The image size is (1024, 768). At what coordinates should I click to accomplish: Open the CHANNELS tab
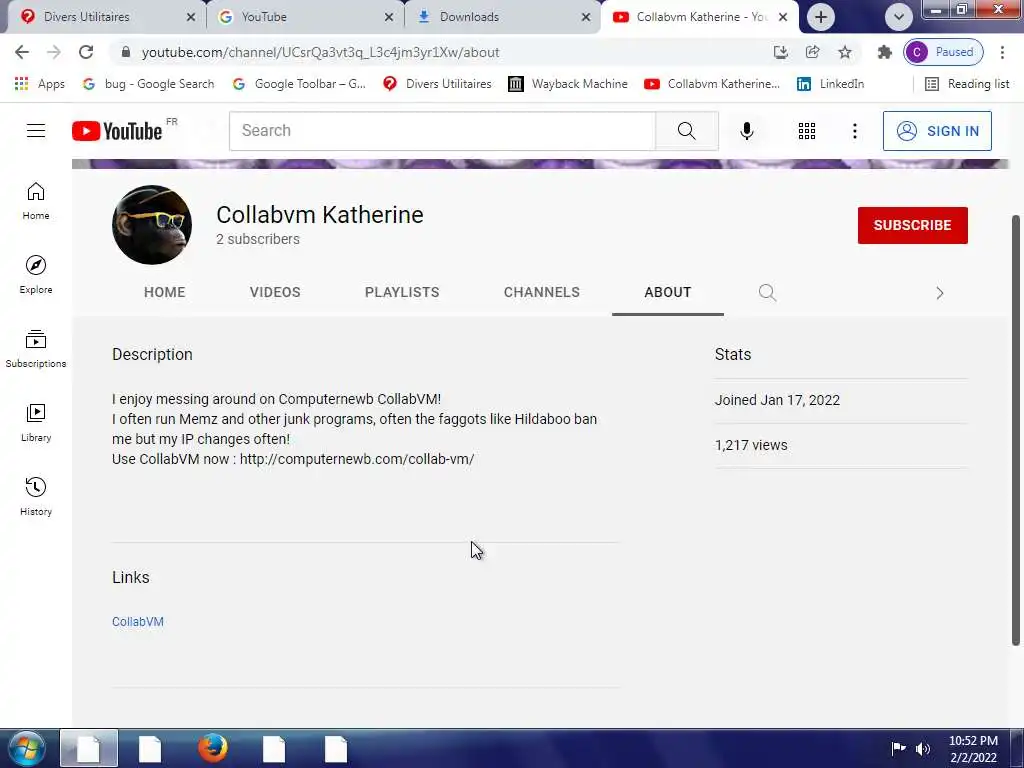click(541, 293)
